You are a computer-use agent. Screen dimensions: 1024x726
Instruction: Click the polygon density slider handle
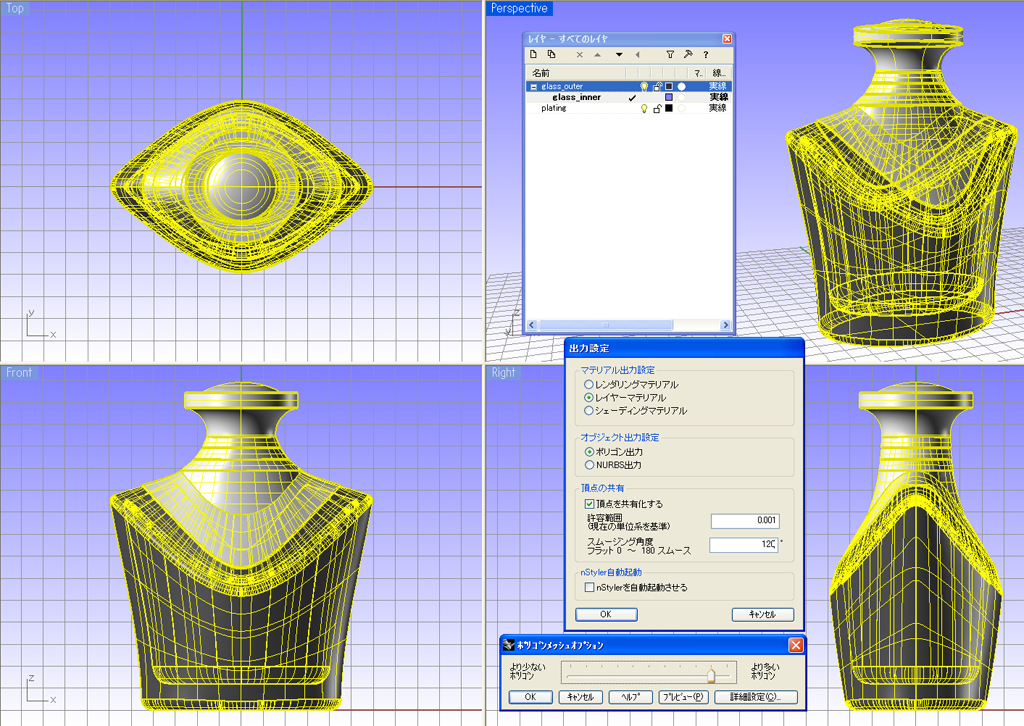[x=711, y=674]
